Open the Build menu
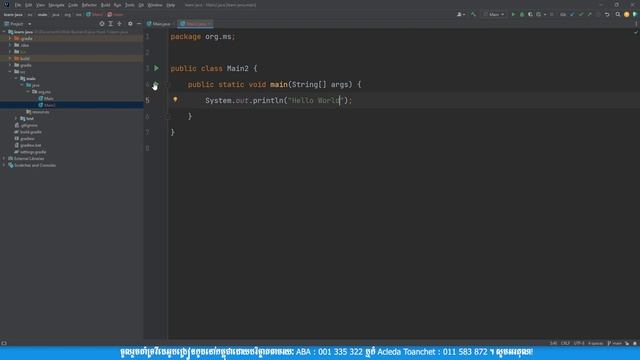The height and width of the screenshot is (360, 640). tap(105, 5)
